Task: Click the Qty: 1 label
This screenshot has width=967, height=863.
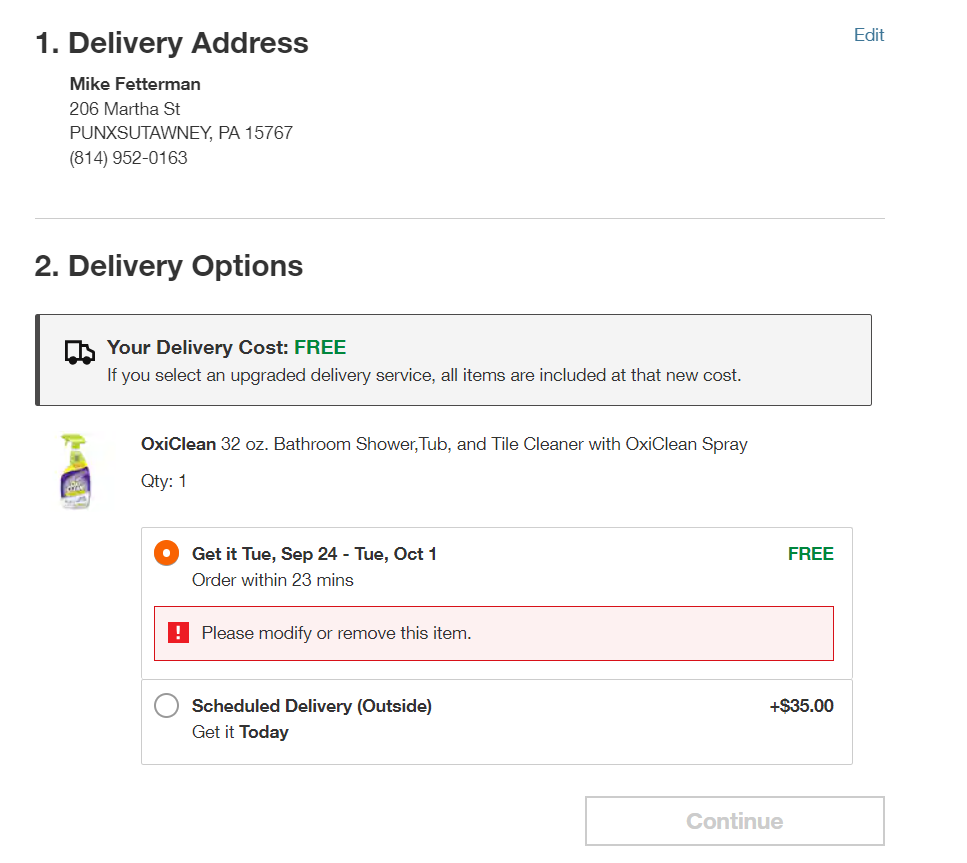Action: click(163, 481)
